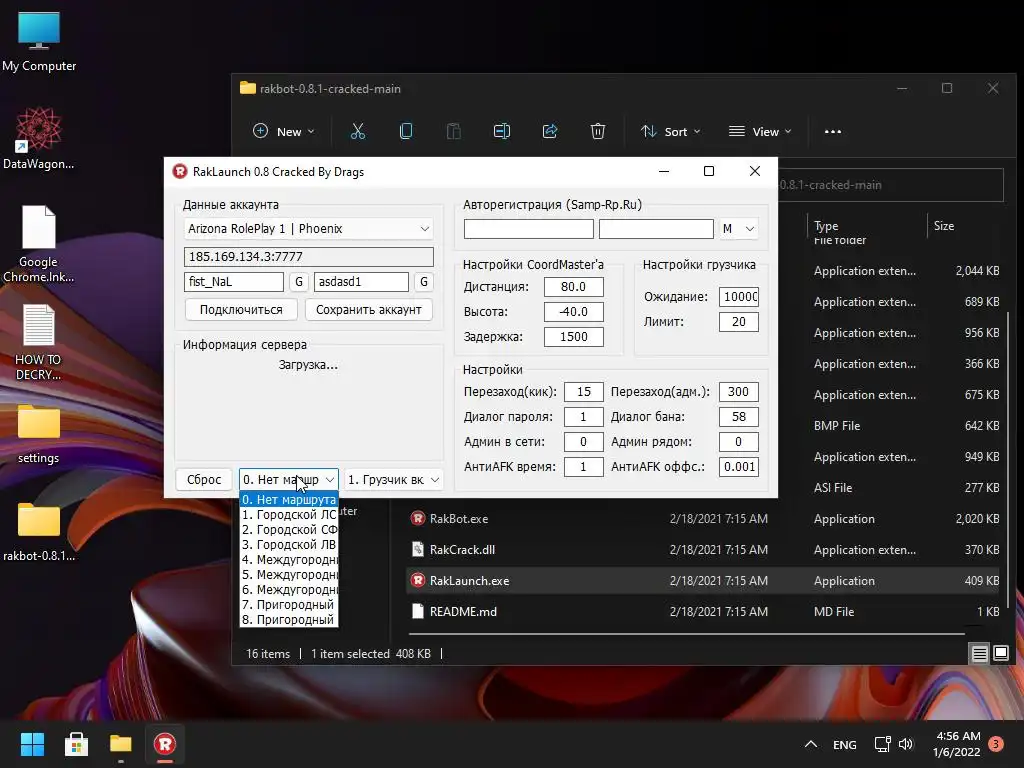Viewport: 1024px width, 768px height.
Task: Click the Rename icon in Explorer toolbar
Action: (502, 131)
